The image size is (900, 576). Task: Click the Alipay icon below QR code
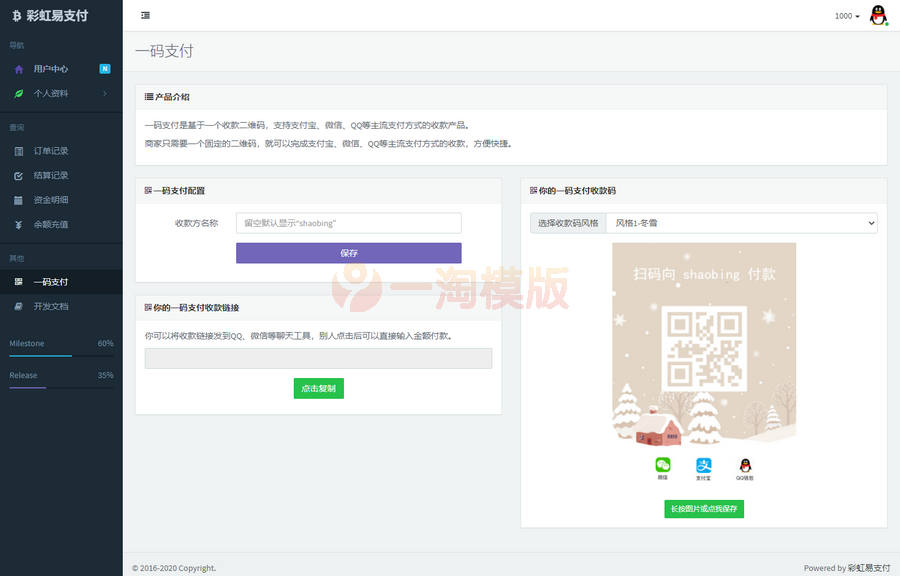[704, 465]
